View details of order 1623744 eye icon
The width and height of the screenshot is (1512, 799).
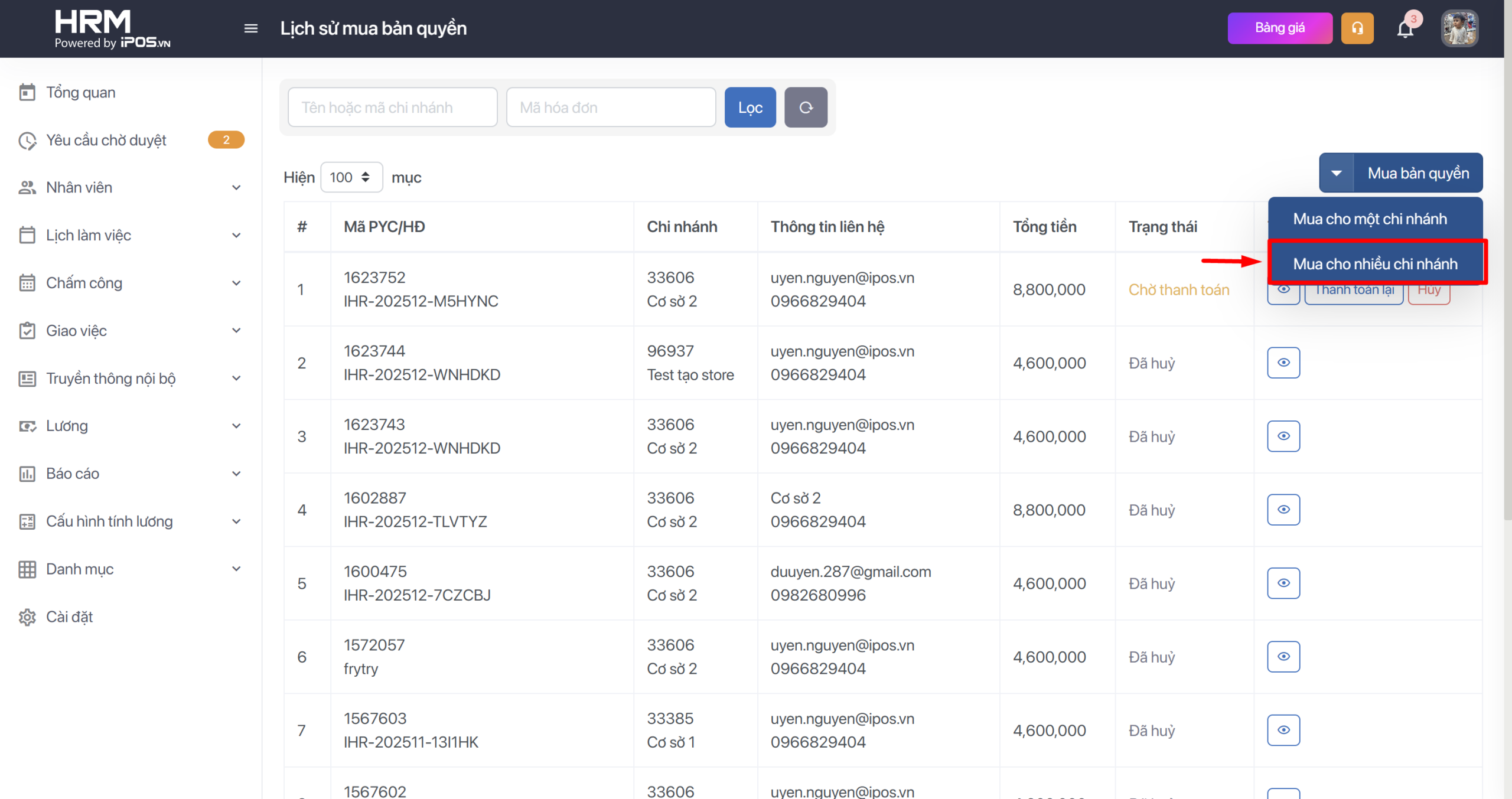tap(1283, 363)
